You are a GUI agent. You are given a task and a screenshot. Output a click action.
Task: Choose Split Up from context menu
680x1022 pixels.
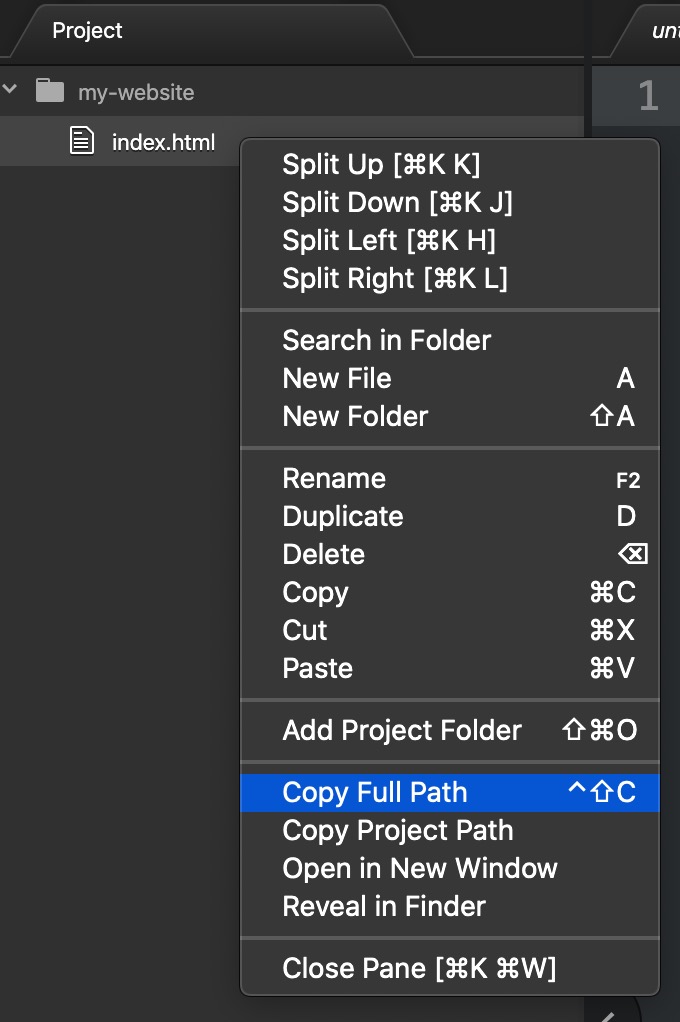[x=381, y=164]
